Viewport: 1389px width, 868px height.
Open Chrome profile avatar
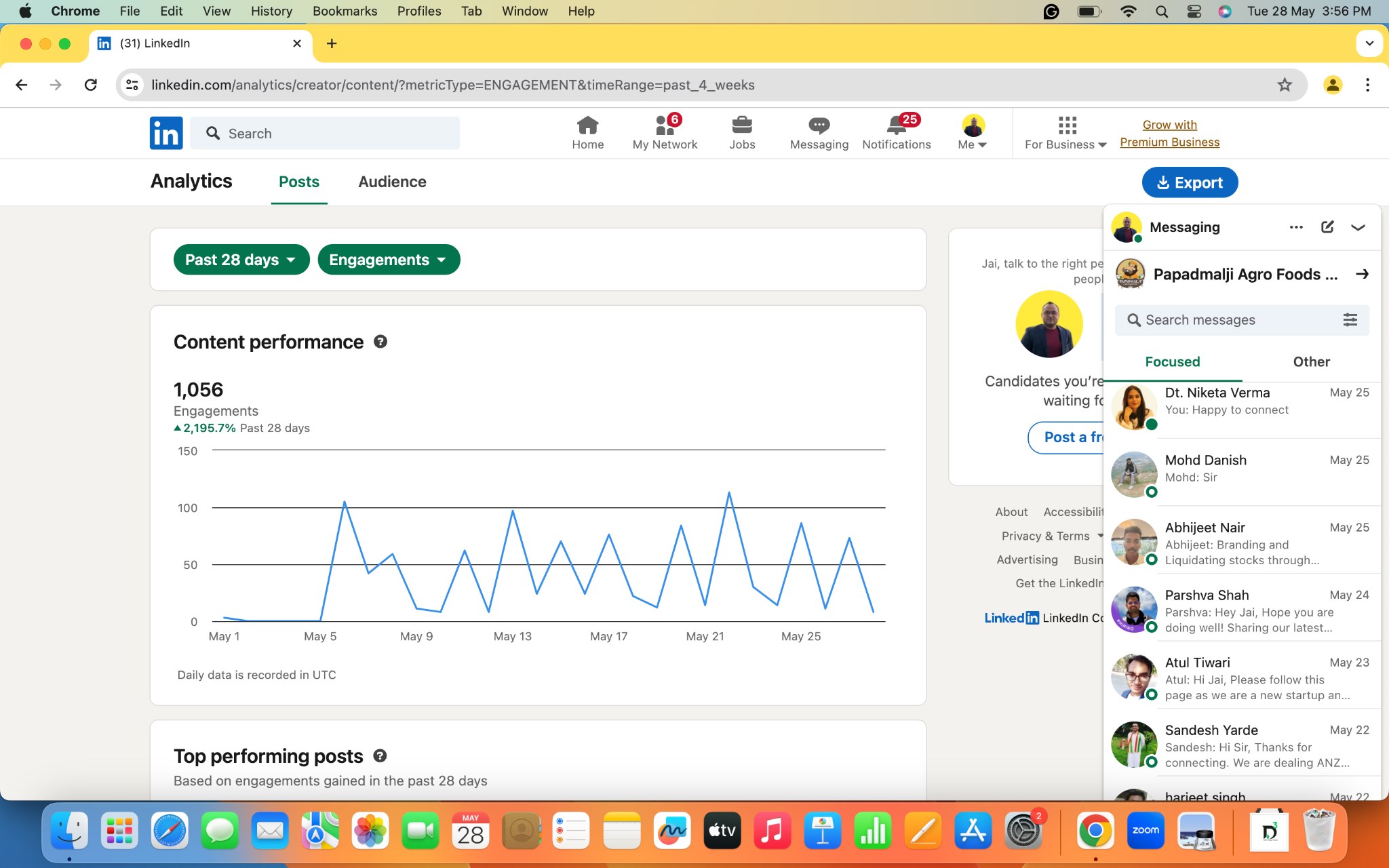tap(1333, 85)
